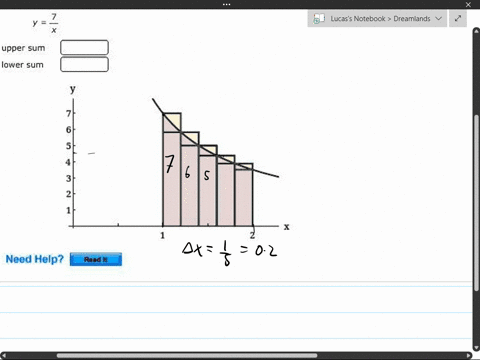480x360 pixels.
Task: Click the lower sum input box
Action: tap(84, 64)
